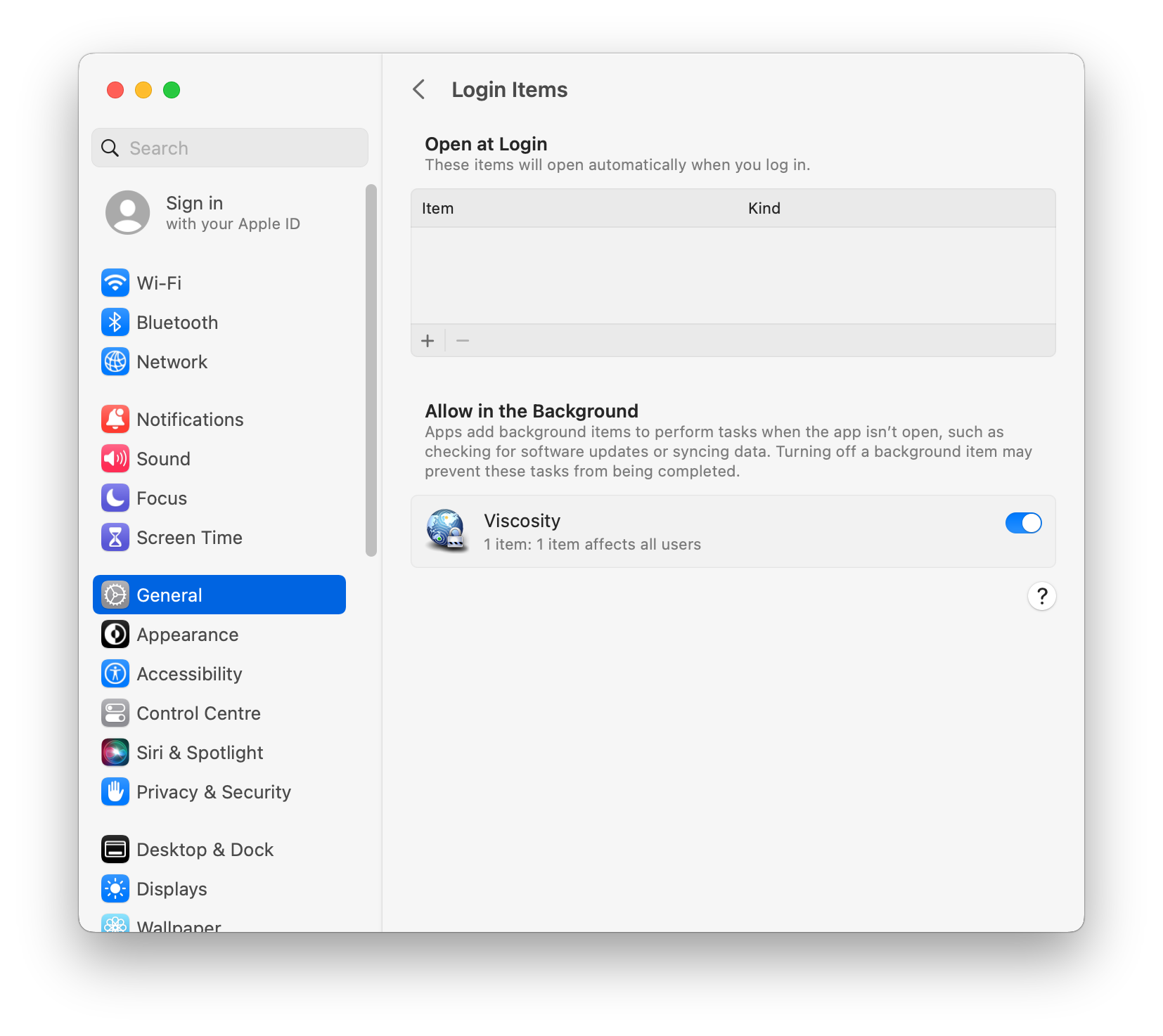Click the Bluetooth icon in the sidebar
1163x1036 pixels.
click(x=115, y=323)
